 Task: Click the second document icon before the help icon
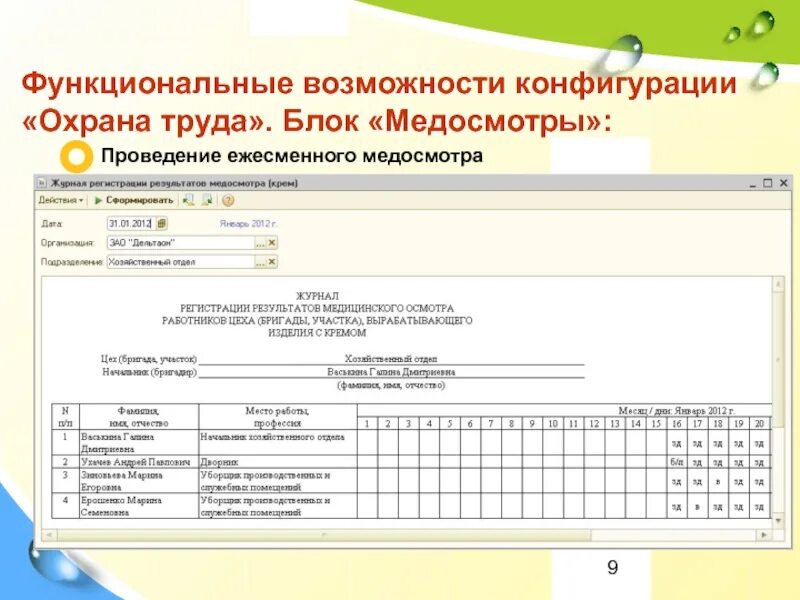click(x=207, y=201)
